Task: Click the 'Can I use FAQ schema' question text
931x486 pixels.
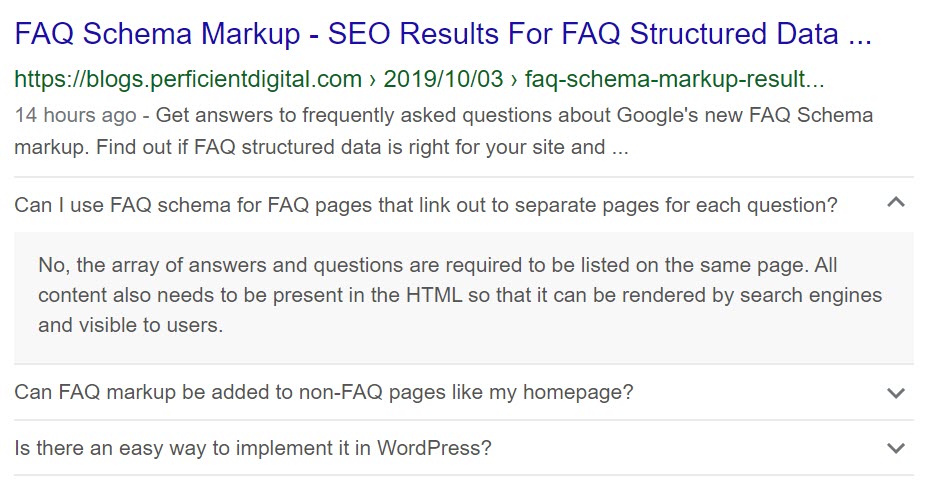Action: [426, 205]
